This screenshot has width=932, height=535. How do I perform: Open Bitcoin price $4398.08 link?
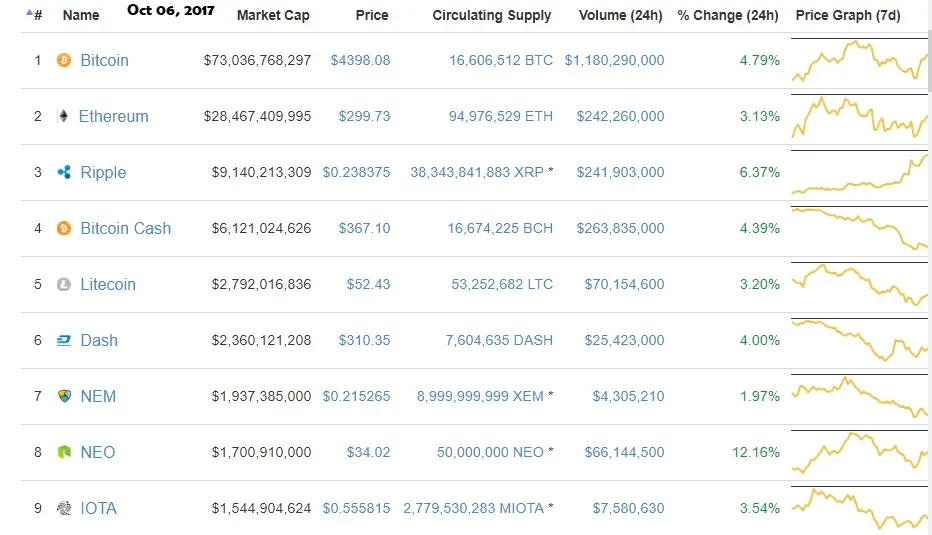(360, 60)
